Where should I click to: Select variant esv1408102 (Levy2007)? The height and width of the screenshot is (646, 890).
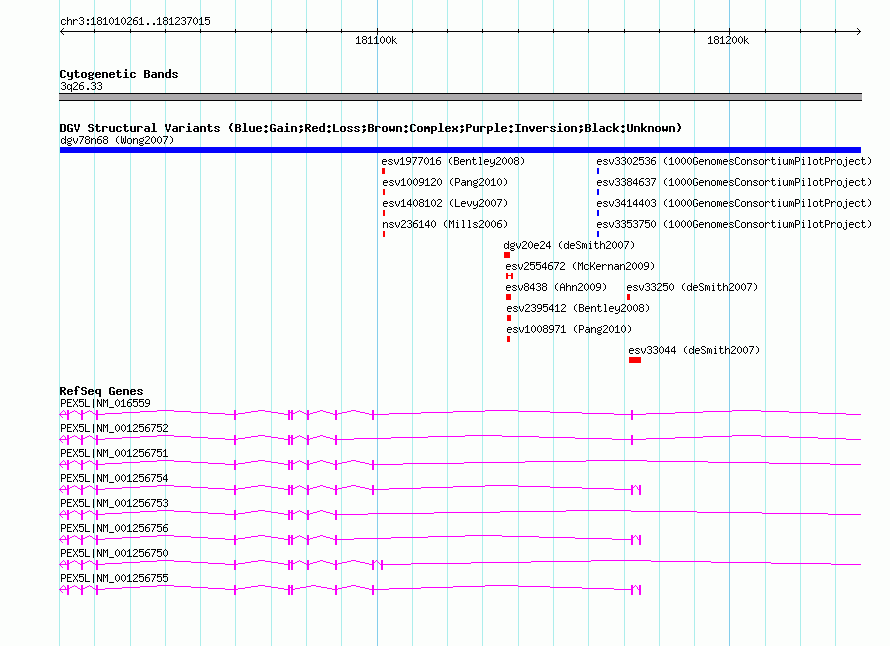click(x=445, y=203)
